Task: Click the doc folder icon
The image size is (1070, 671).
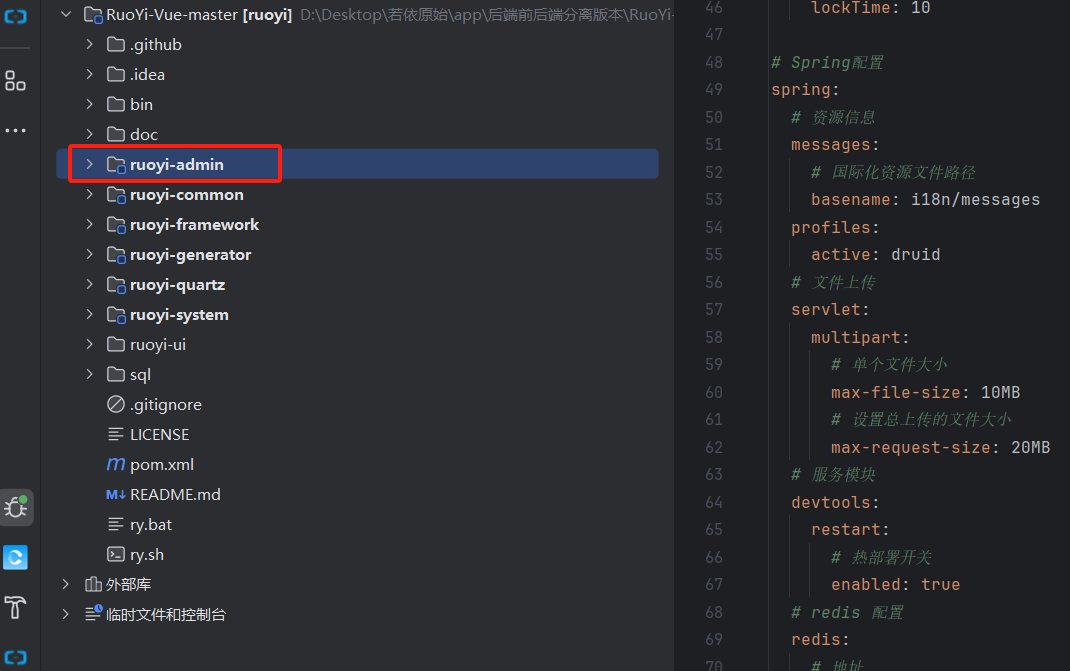Action: pyautogui.click(x=116, y=134)
